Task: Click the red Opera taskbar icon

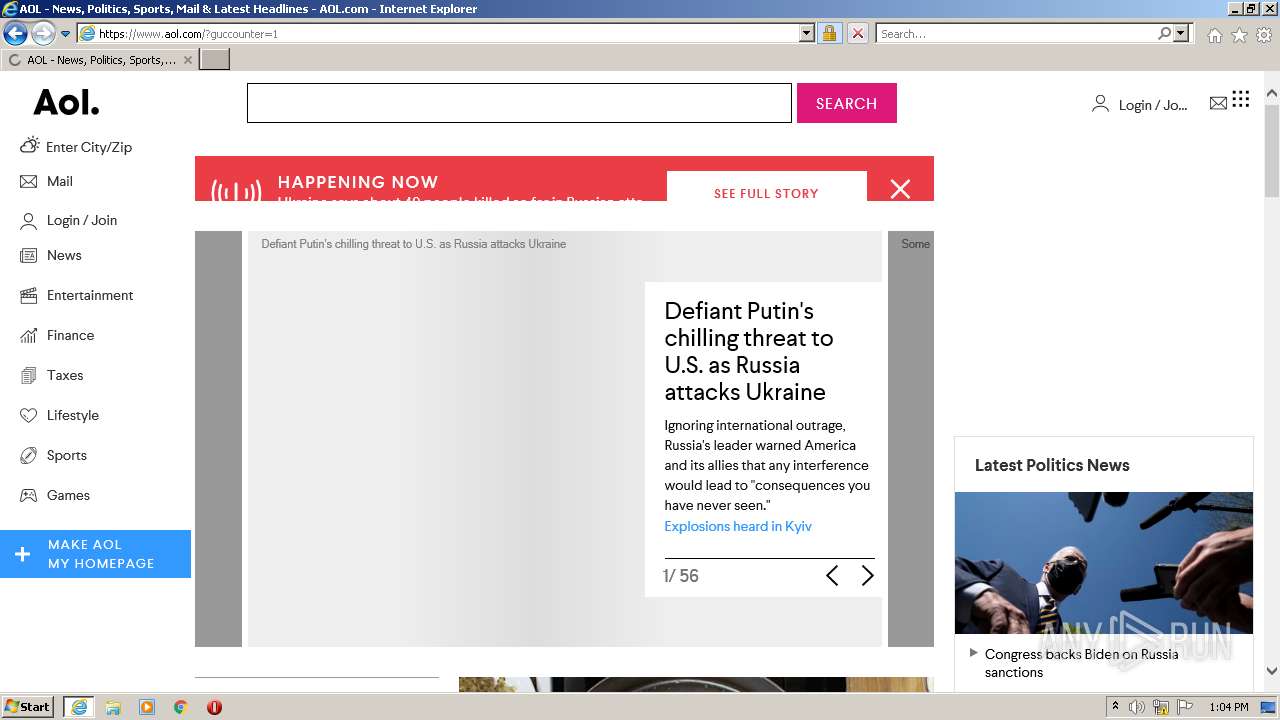Action: (214, 707)
